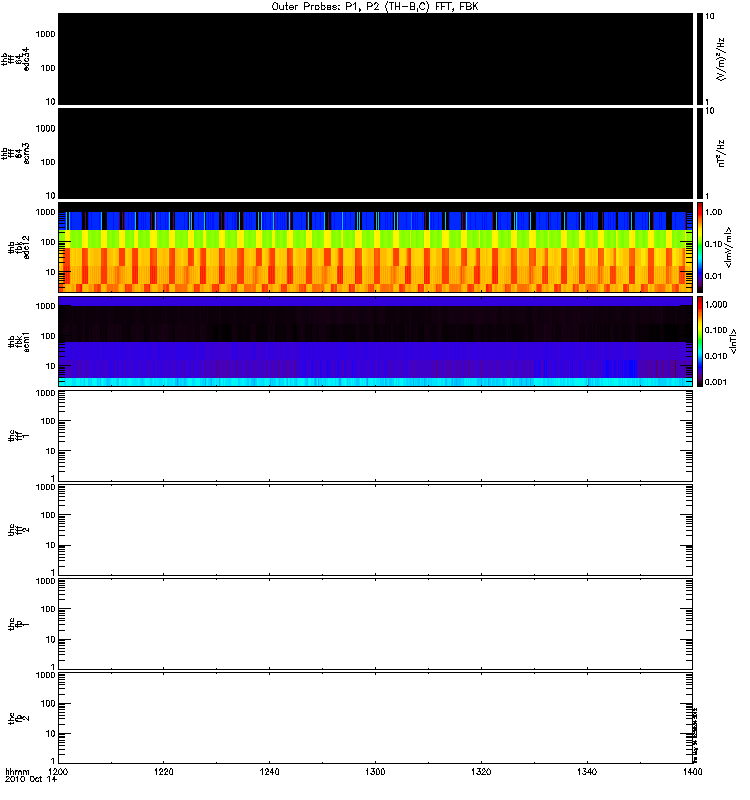Click the plot title 'Outer Probes: P1, P2 (TH-B,C) FFT, FBK'
This screenshot has width=750, height=800.
pos(375,7)
